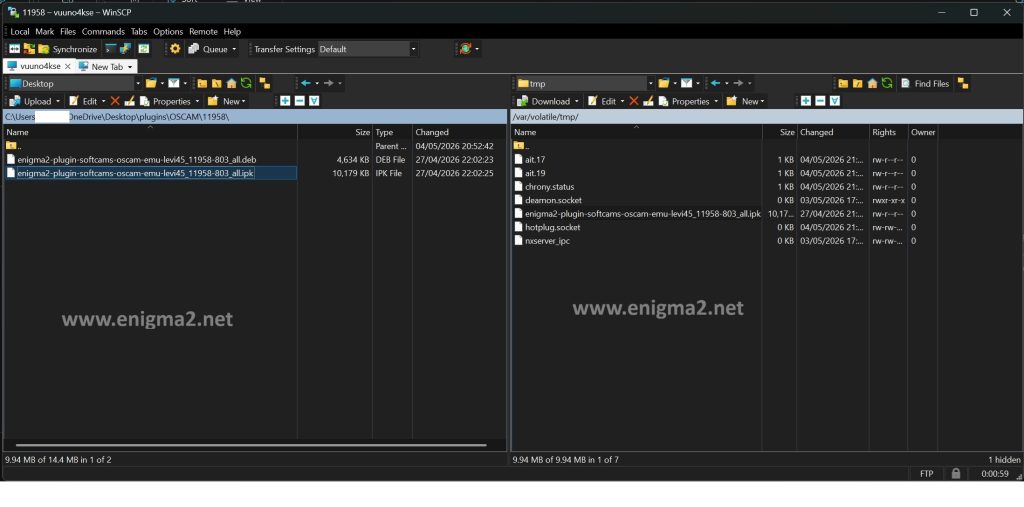Unselect remote files with the minus icon

820,101
